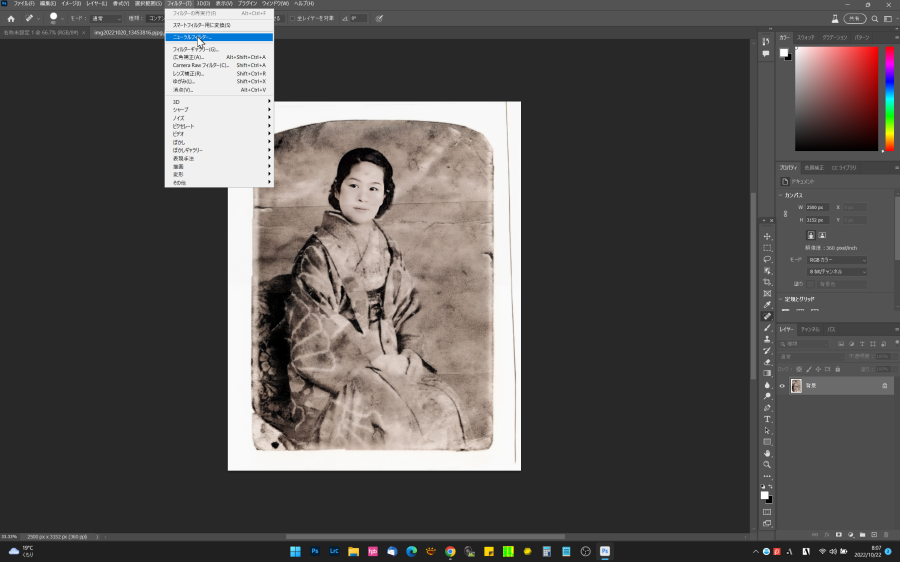Collapse the 定規とグリッド section
The width and height of the screenshot is (900, 562).
781,299
